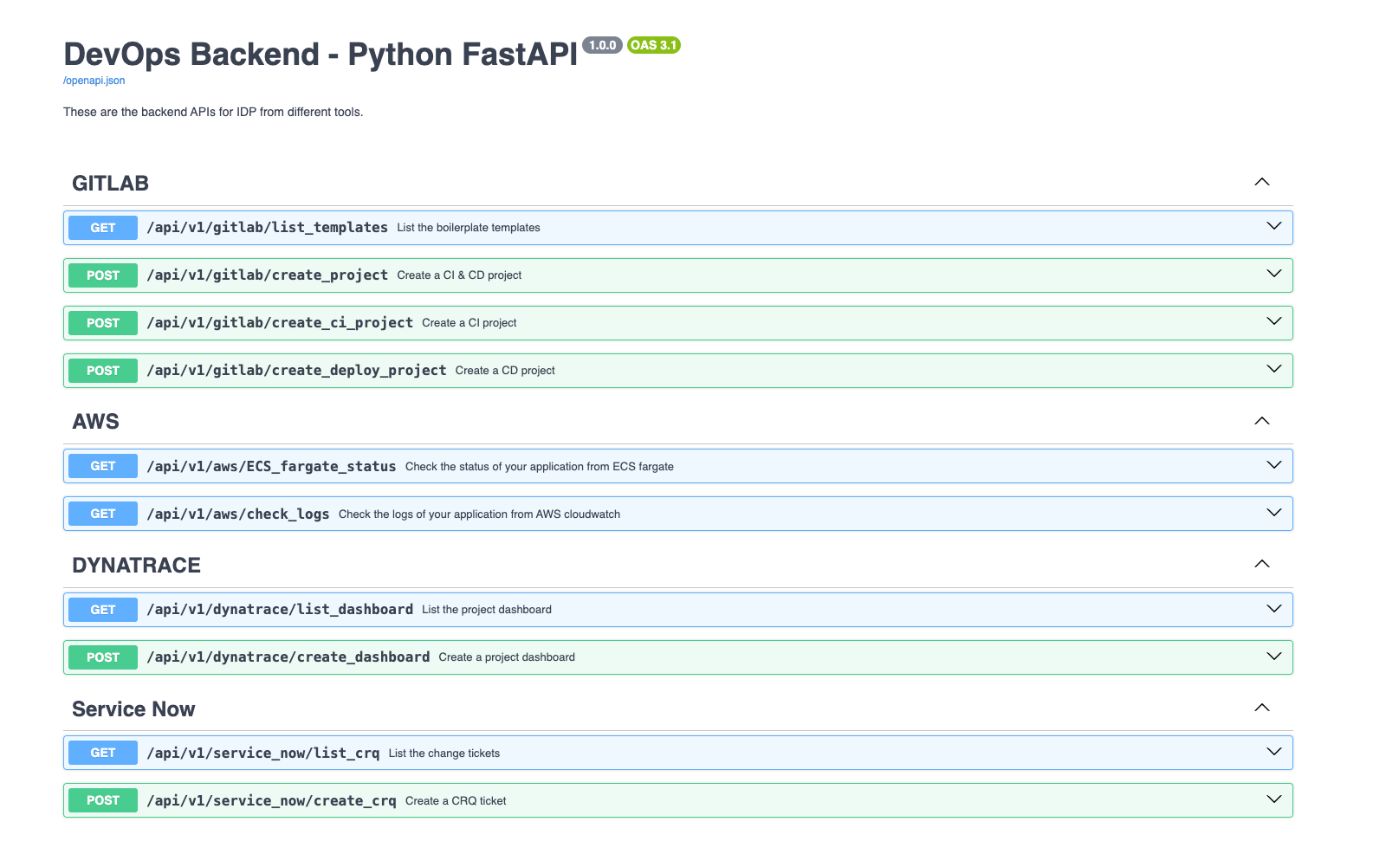Screen dimensions: 1379x854
Task: Expand the create_deploy_project endpoint arrow
Action: [x=1274, y=369]
